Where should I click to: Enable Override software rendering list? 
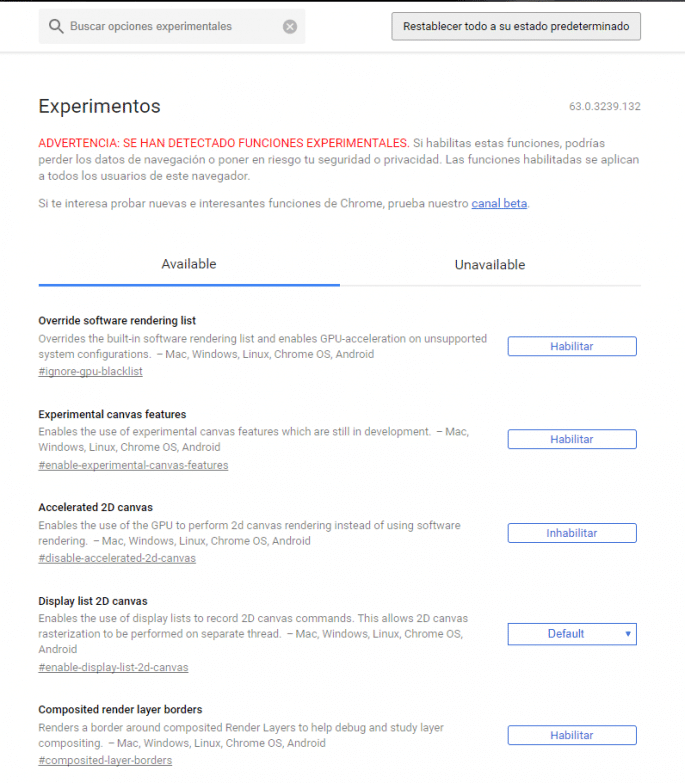[x=572, y=346]
